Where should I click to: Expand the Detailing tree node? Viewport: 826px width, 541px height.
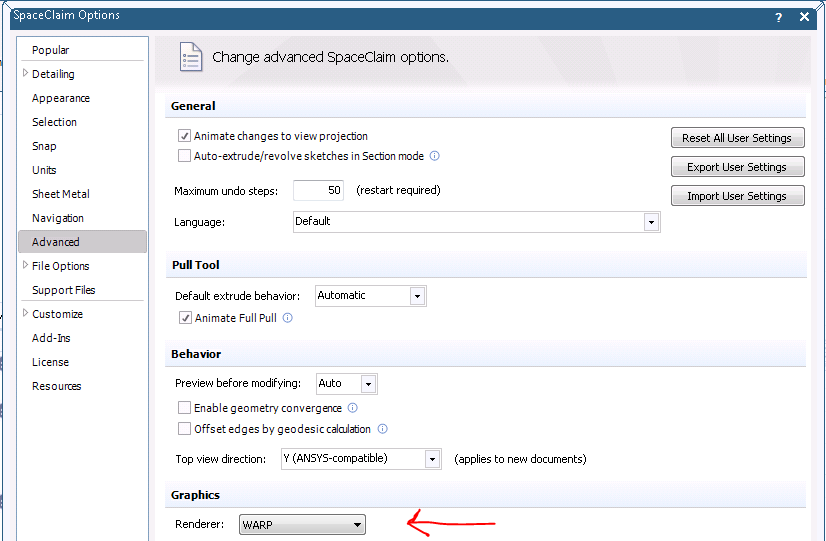(25, 73)
